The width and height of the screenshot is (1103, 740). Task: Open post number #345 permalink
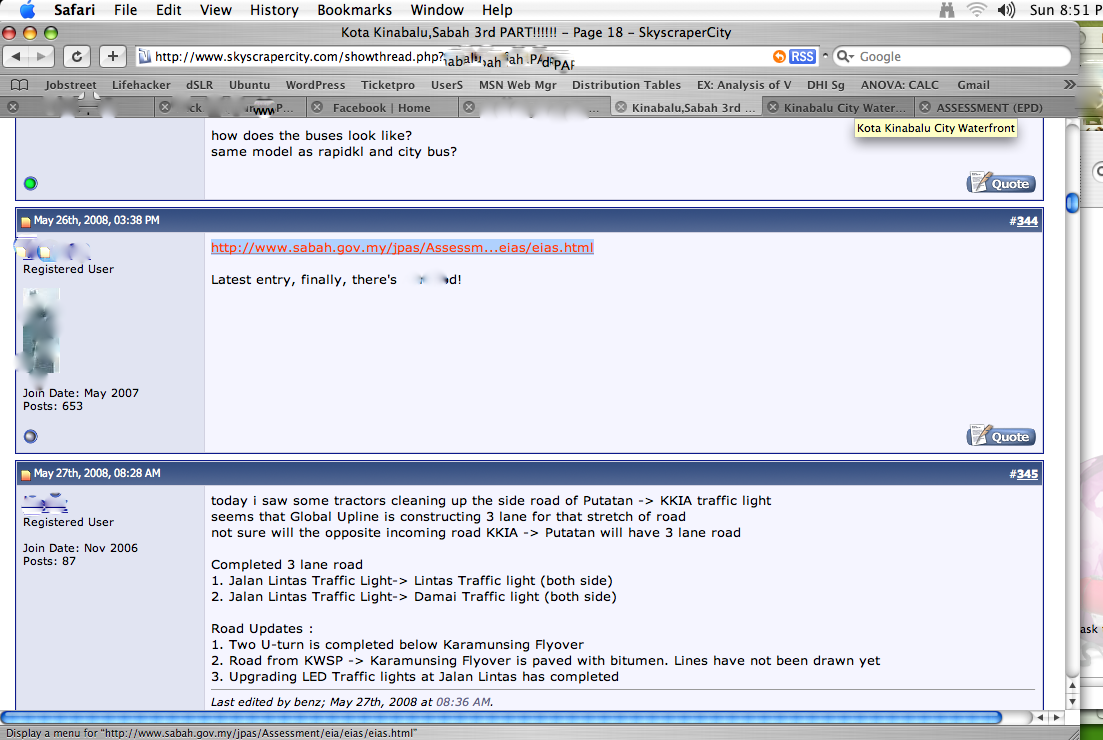[1026, 474]
